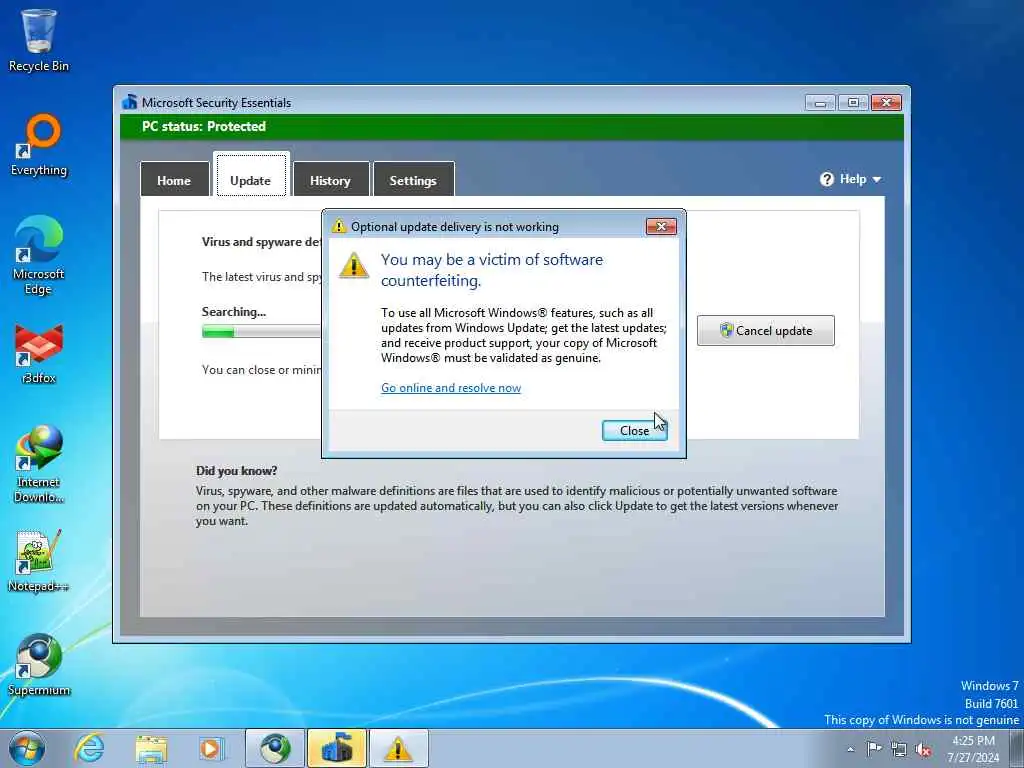Switch to Supermium taskbar button

pos(275,748)
